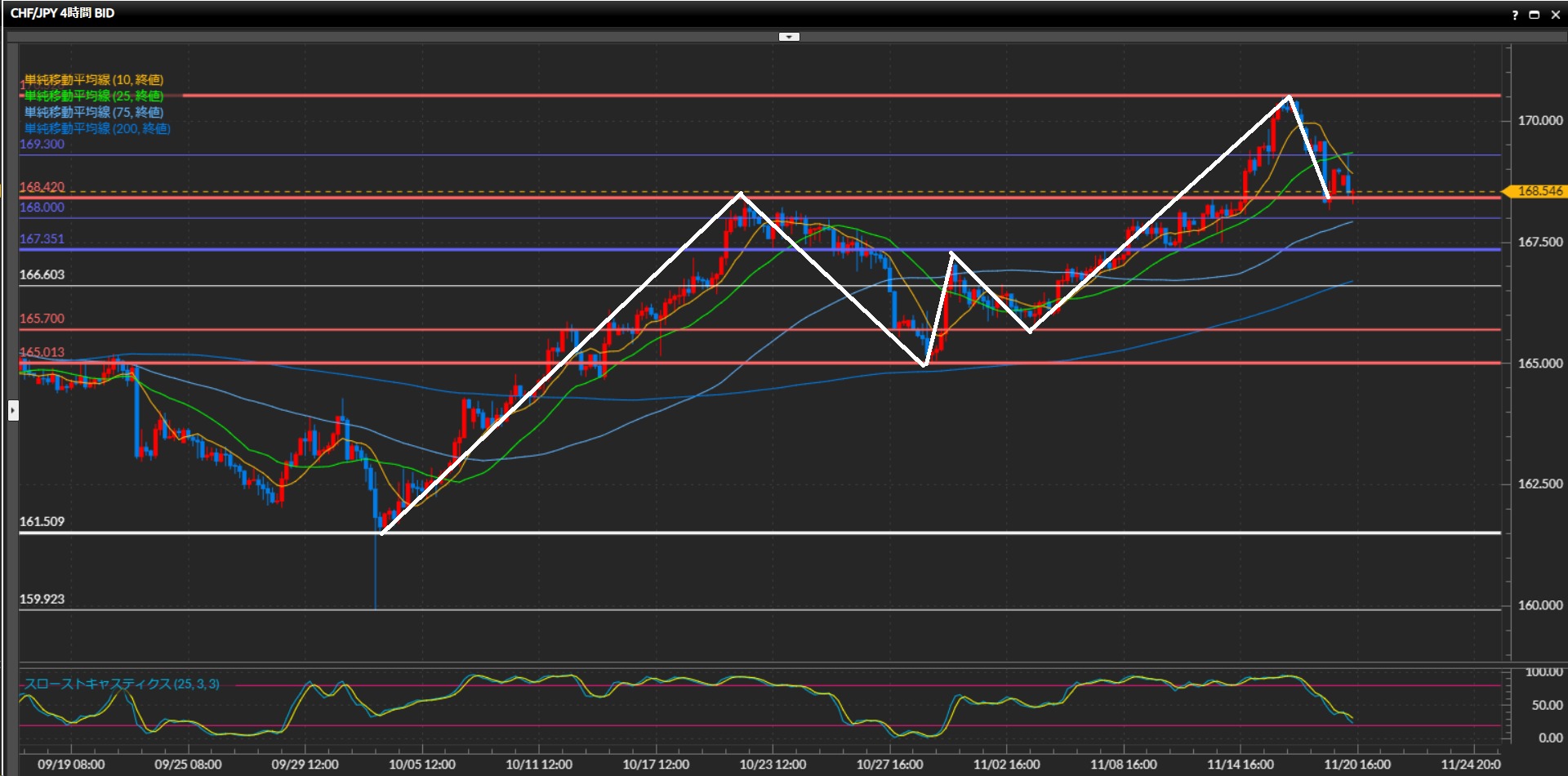Click the 11/20 16:00 time axis label
This screenshot has height=776, width=1568.
pos(1357,765)
